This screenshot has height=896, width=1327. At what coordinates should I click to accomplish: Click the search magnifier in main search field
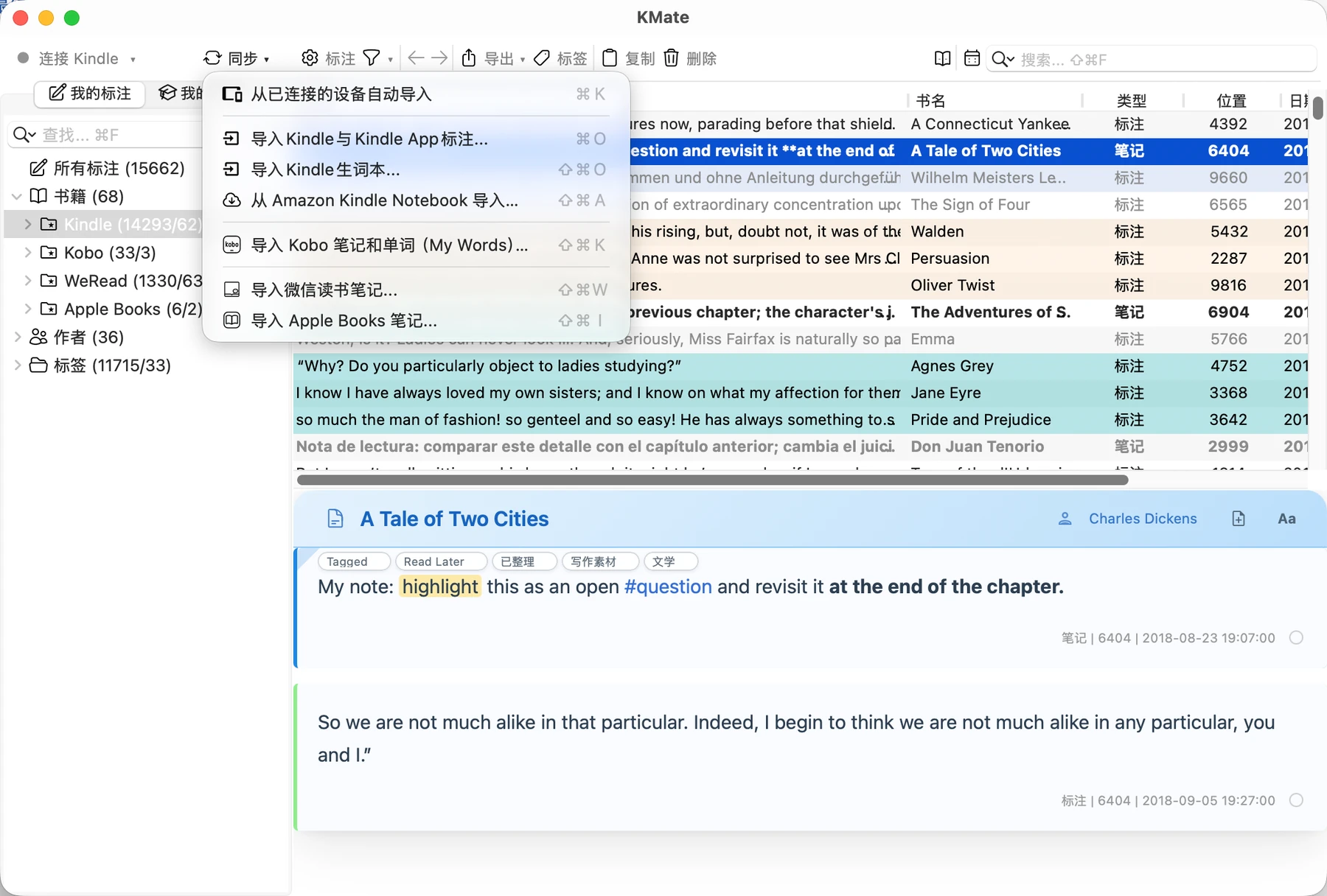(x=1000, y=59)
